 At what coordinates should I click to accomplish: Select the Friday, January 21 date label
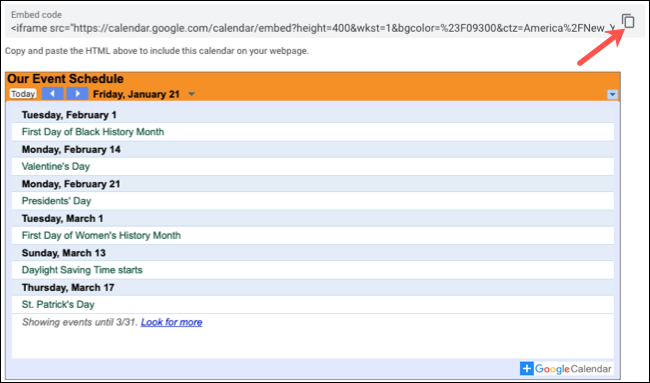tap(136, 94)
